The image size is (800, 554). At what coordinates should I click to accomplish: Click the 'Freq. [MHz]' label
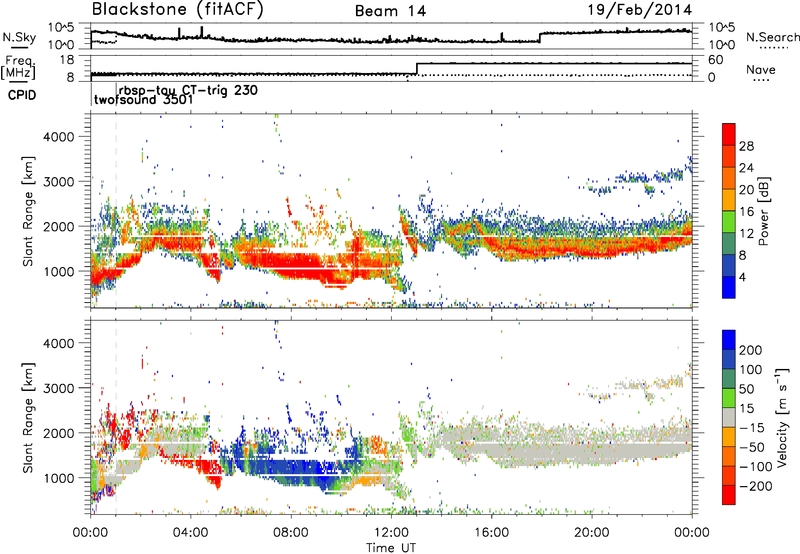18,68
